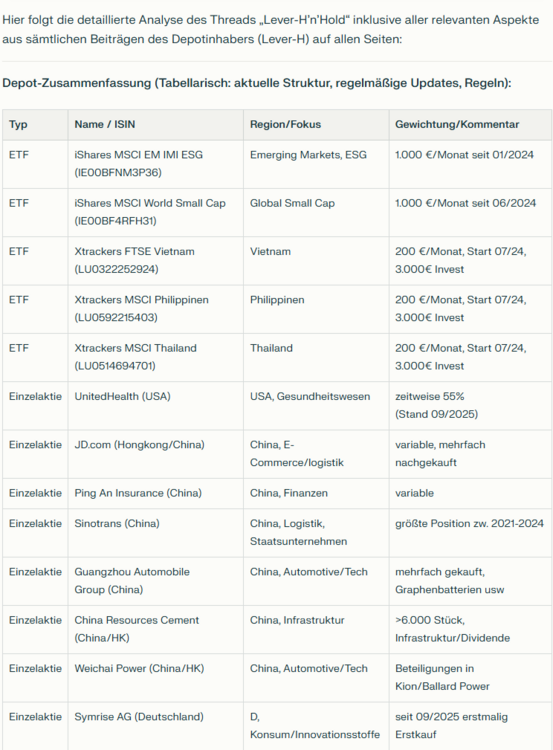Select the Xtrackers MSCI Thailand cell
The image size is (553, 750).
155,357
